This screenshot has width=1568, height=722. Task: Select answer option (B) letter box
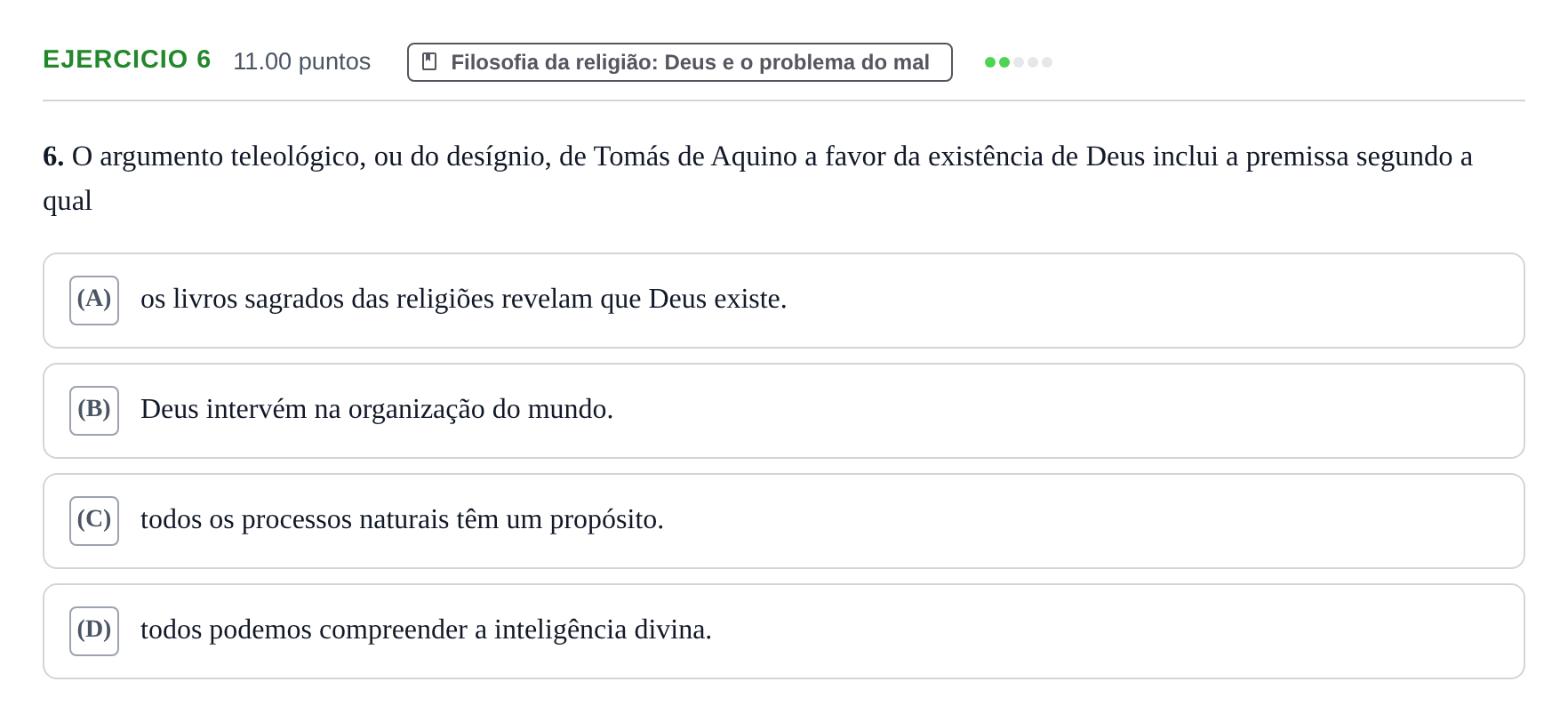94,411
